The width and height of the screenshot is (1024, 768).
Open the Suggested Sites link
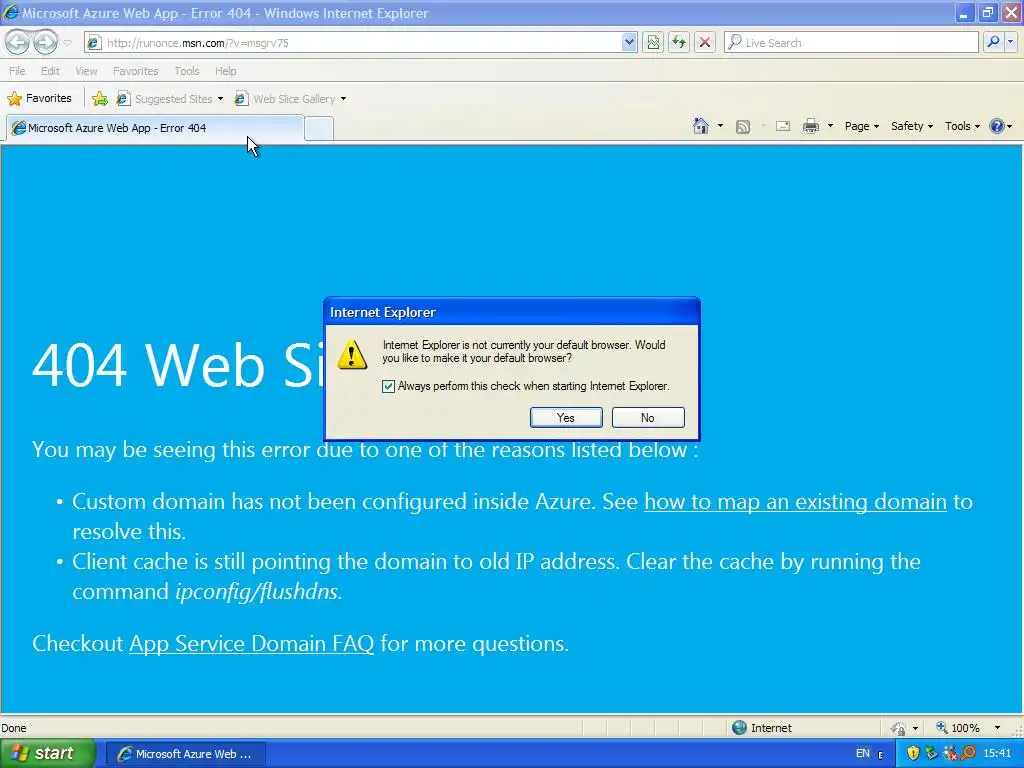(165, 99)
